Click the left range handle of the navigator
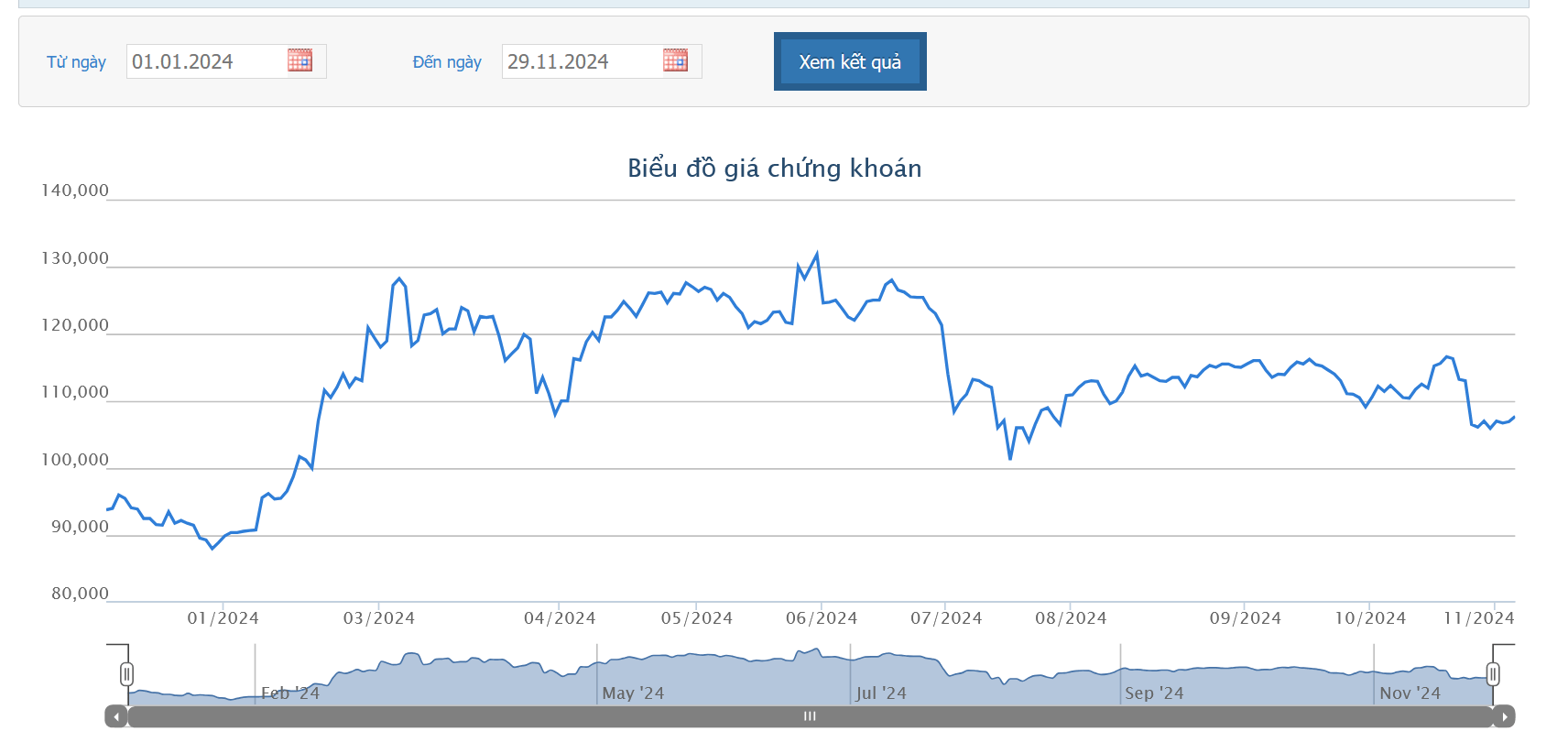The width and height of the screenshot is (1568, 742). coord(126,674)
